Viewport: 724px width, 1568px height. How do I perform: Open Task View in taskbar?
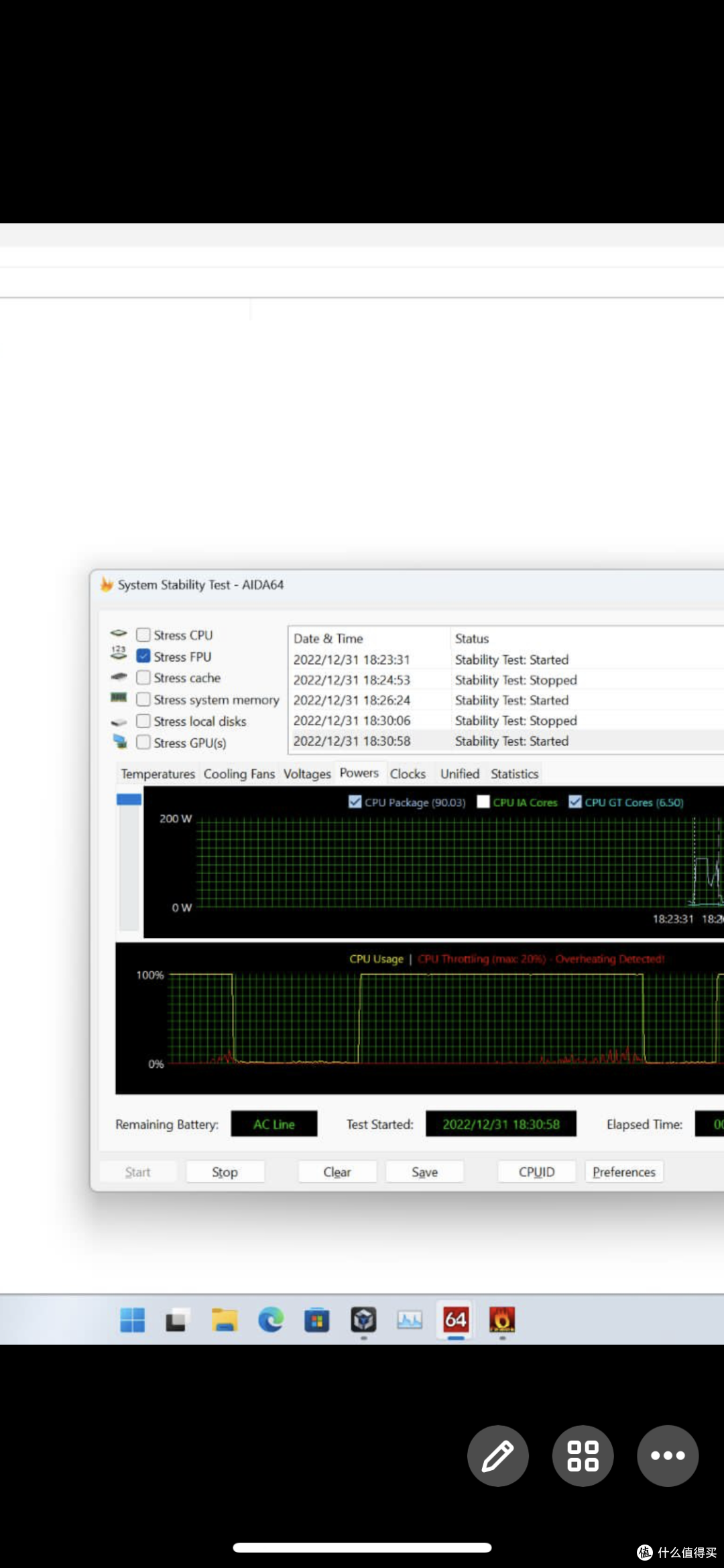pyautogui.click(x=178, y=1320)
